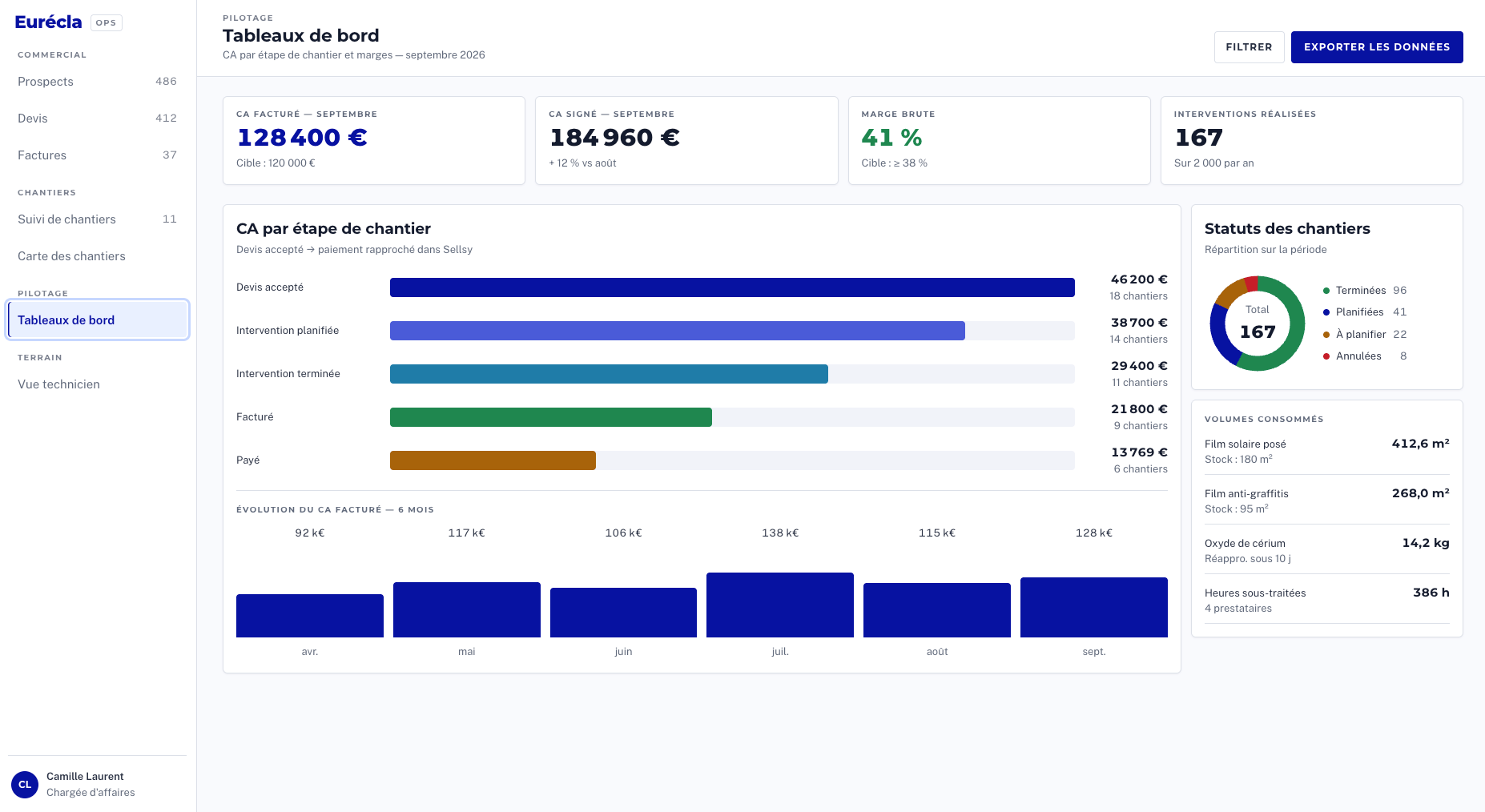Click the Film solaire posé row
The image size is (1485, 812).
[1326, 451]
